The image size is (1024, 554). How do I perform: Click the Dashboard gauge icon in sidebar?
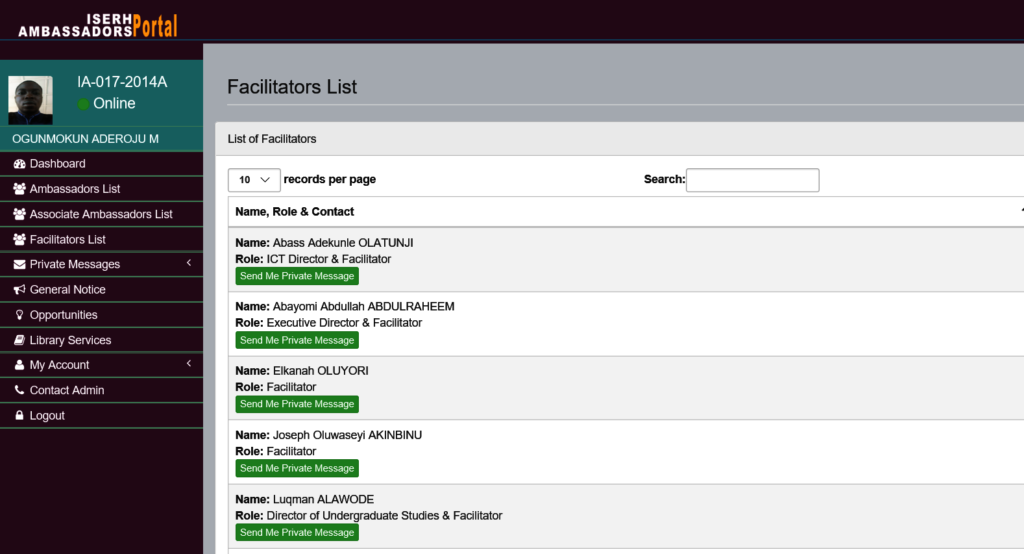pyautogui.click(x=19, y=164)
